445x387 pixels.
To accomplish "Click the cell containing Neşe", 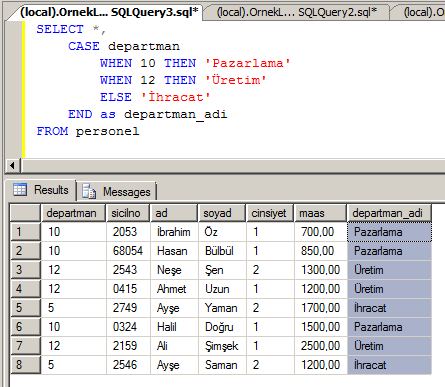I will [x=174, y=270].
